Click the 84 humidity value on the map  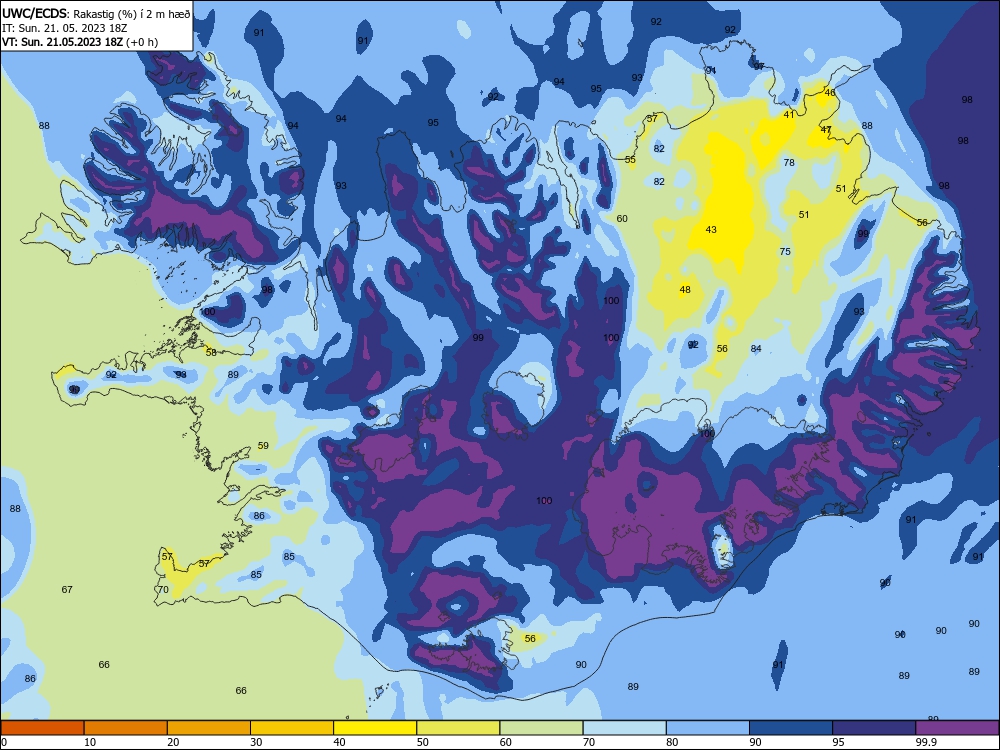point(756,349)
